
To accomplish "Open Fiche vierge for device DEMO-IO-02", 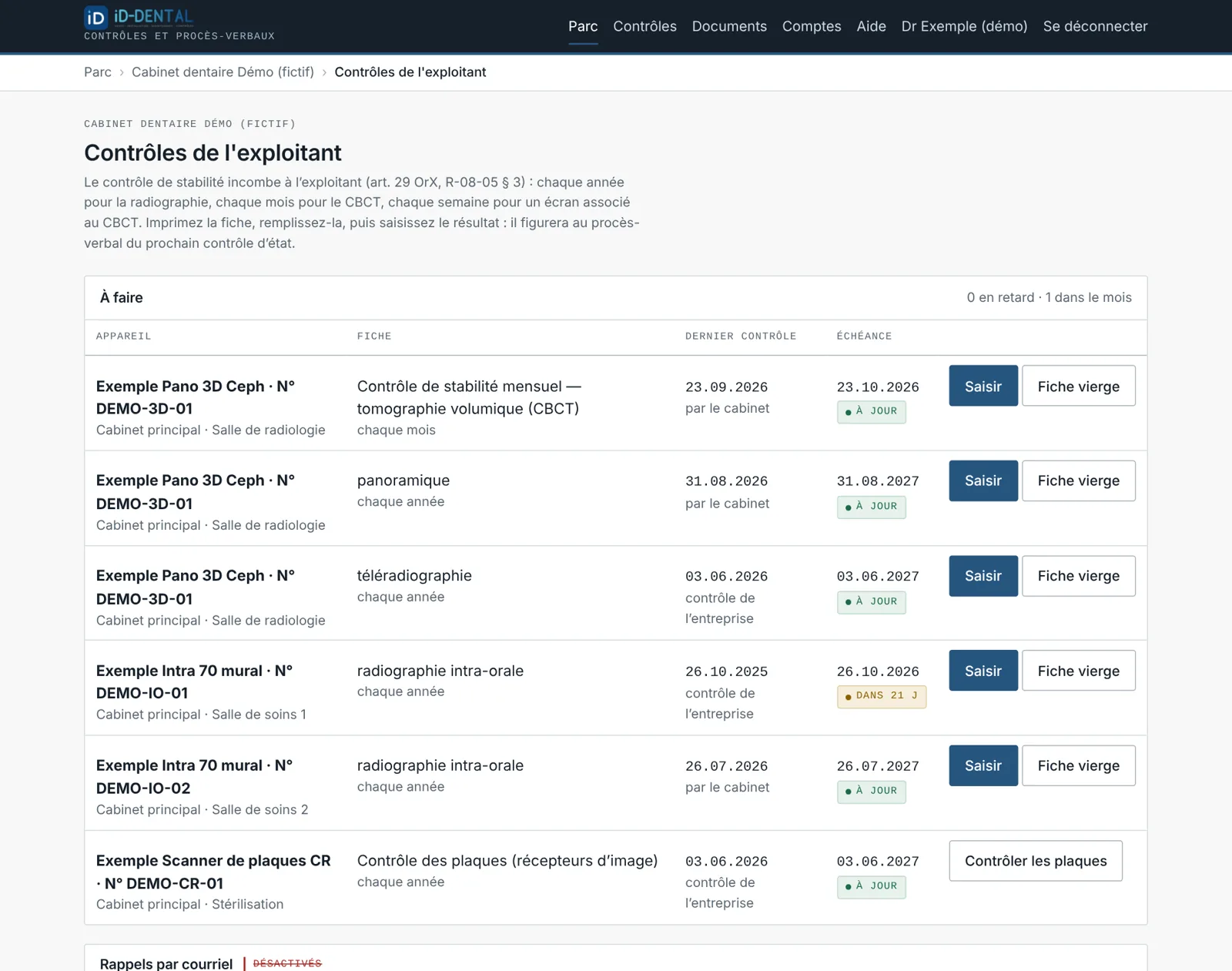I will click(1078, 765).
